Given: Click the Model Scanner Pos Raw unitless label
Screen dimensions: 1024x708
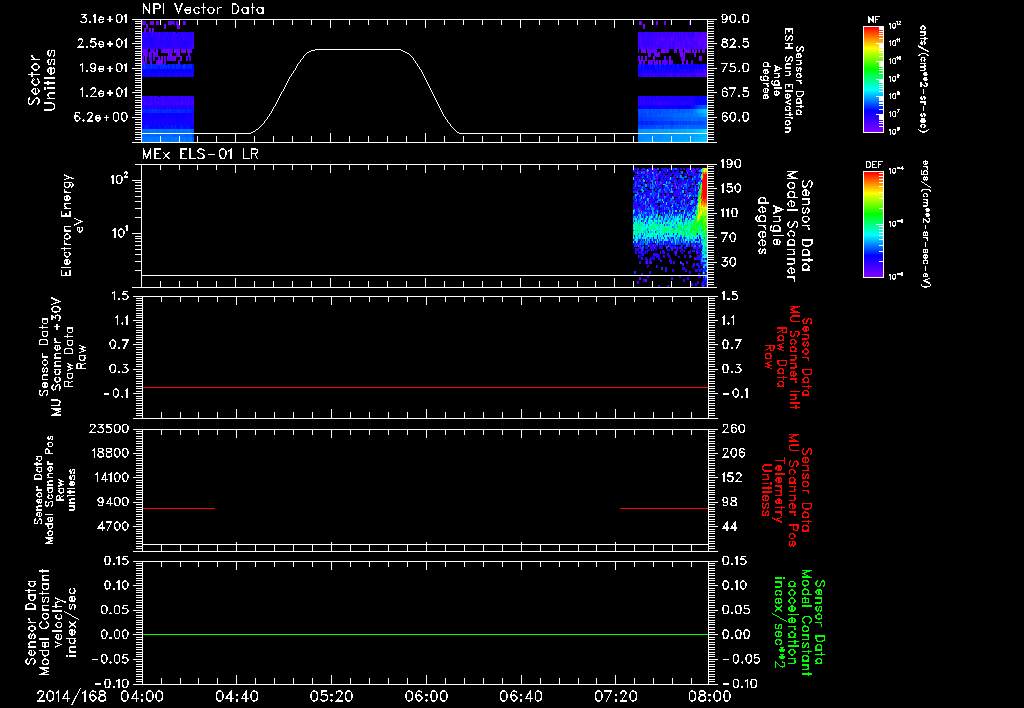Looking at the screenshot, I should [54, 490].
